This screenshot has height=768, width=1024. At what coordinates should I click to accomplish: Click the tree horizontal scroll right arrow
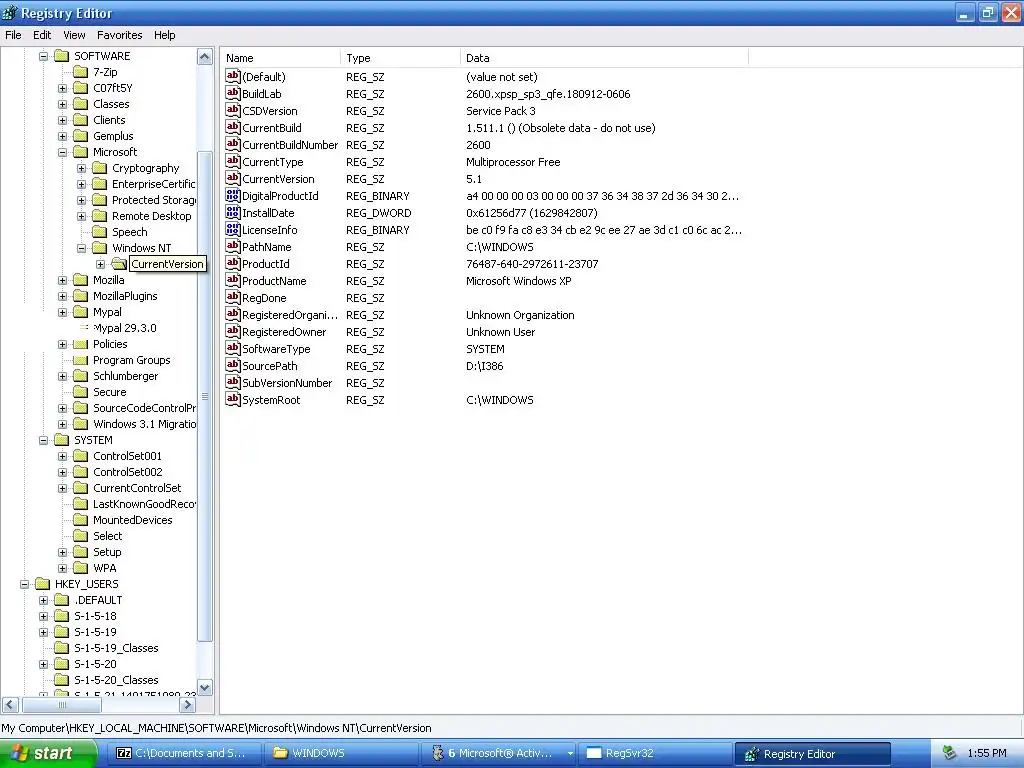pos(187,705)
